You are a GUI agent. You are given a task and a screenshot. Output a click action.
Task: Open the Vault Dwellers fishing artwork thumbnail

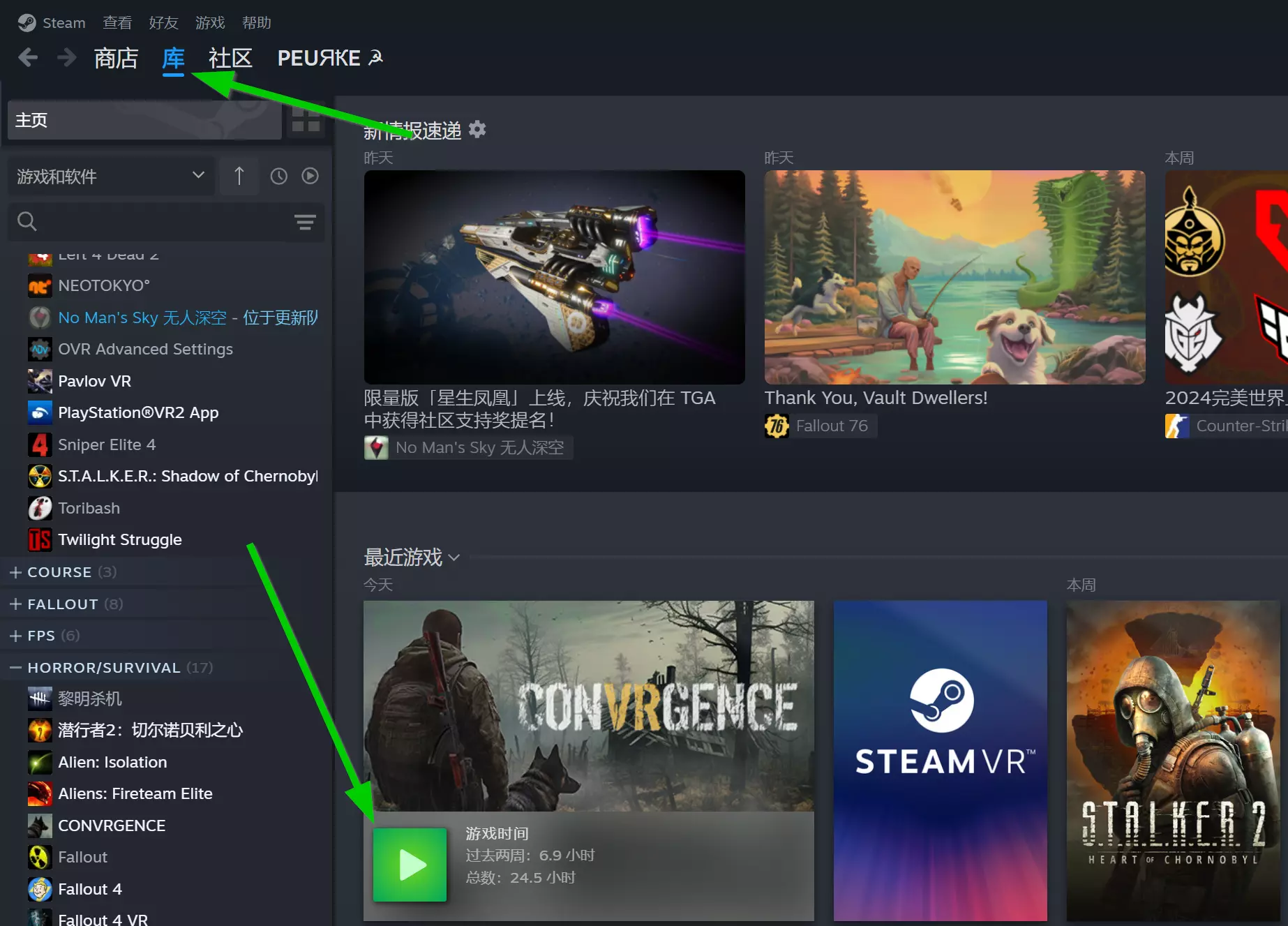(954, 277)
